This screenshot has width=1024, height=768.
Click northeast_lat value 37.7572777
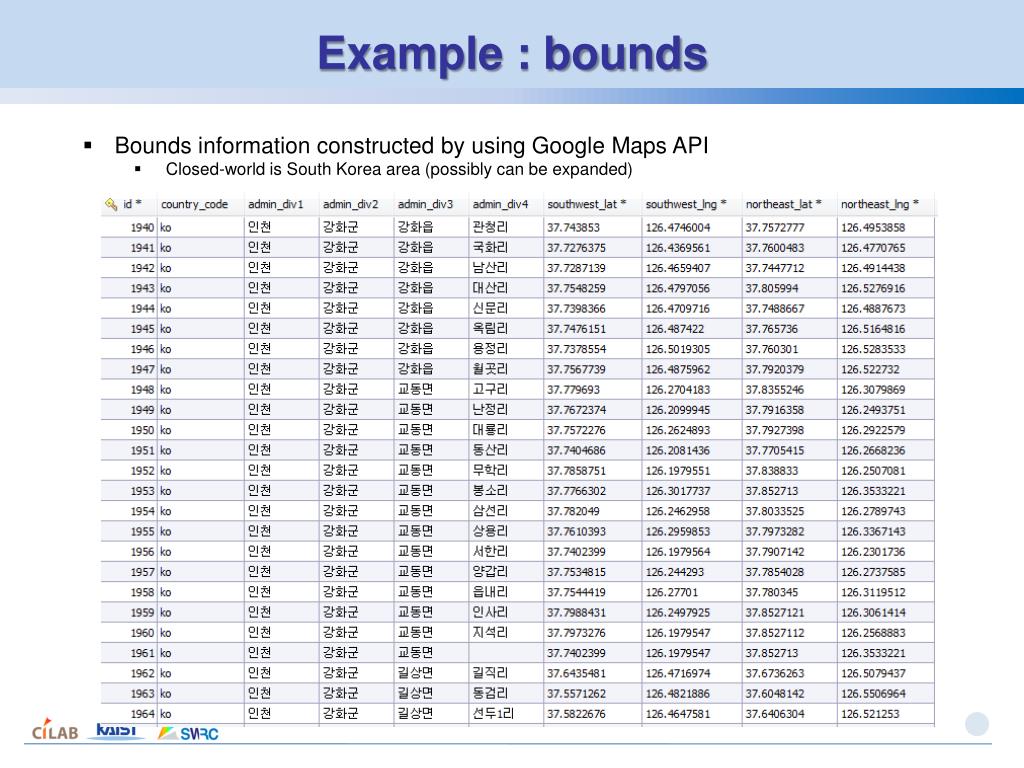tap(775, 228)
